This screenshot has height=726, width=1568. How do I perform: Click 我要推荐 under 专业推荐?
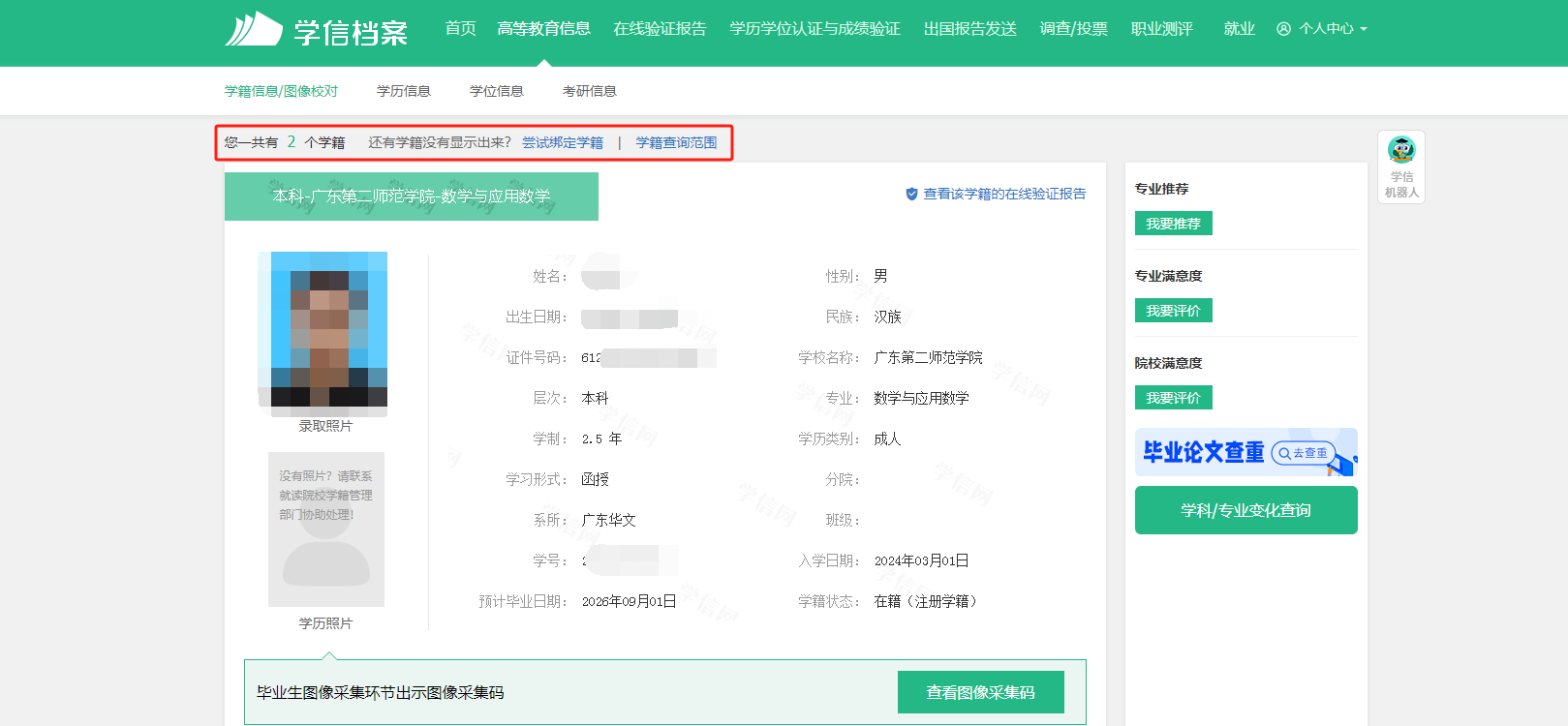[1174, 224]
